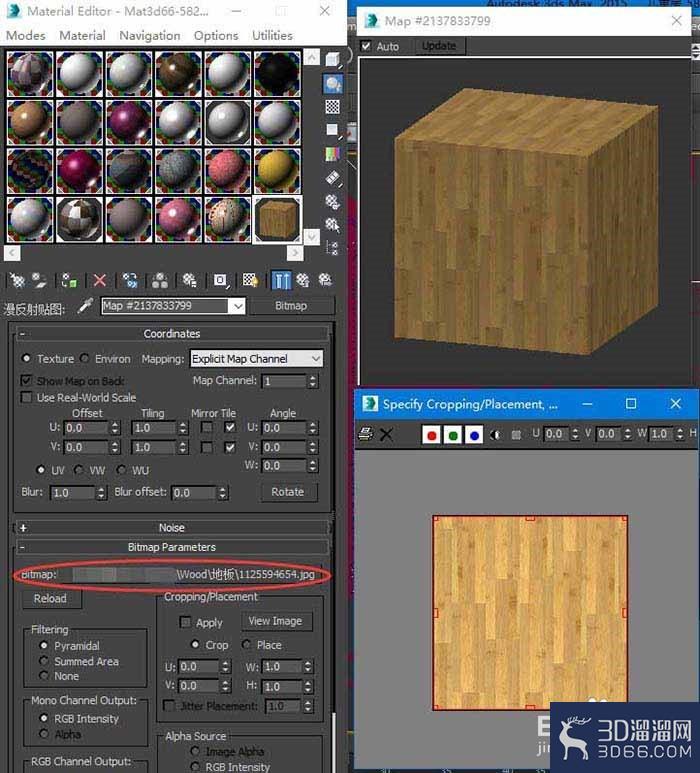
Task: Toggle Show End Result icon
Action: point(281,281)
